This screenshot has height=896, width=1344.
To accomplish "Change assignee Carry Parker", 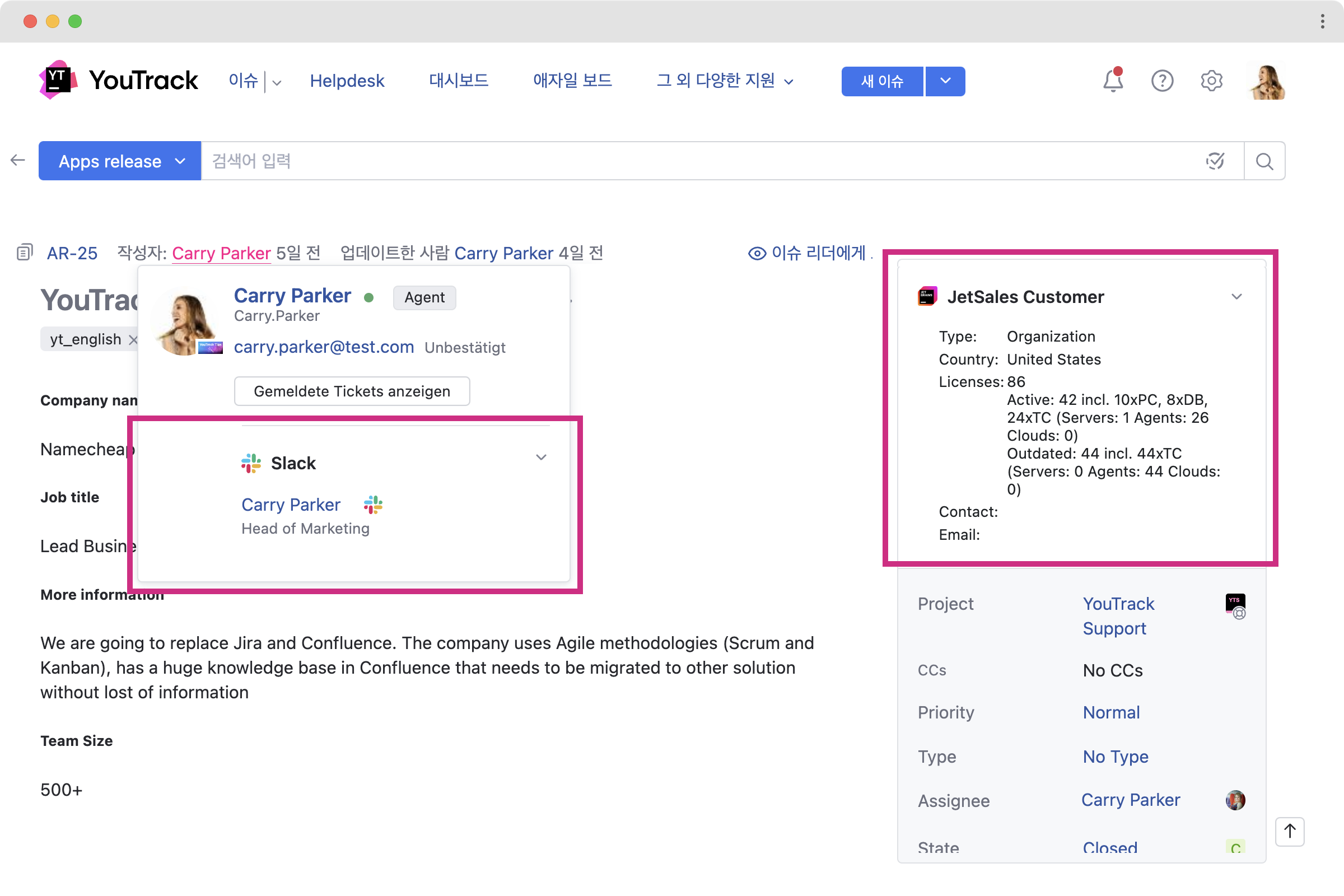I will pyautogui.click(x=1130, y=800).
